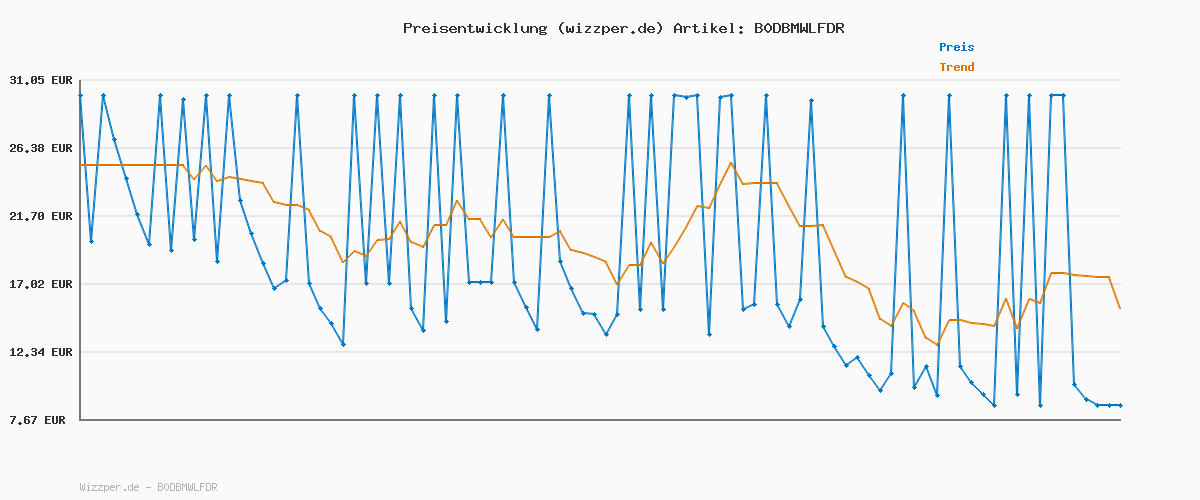Click last blue price point at right edge
This screenshot has height=500, width=1200.
coord(1120,405)
